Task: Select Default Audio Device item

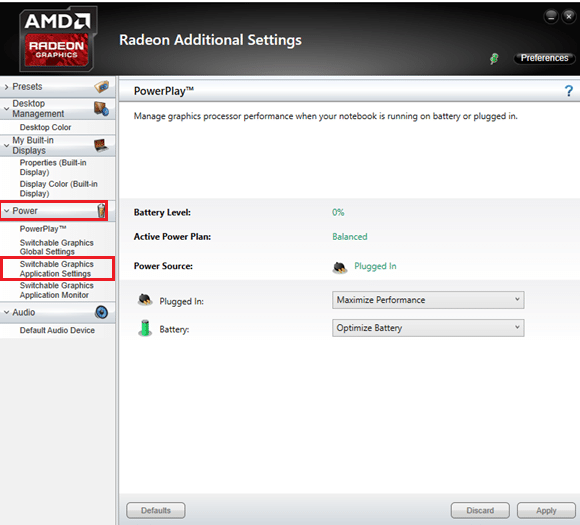Action: [x=57, y=330]
